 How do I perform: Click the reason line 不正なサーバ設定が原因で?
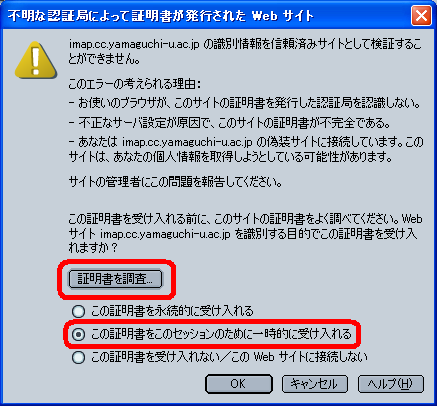[230, 123]
